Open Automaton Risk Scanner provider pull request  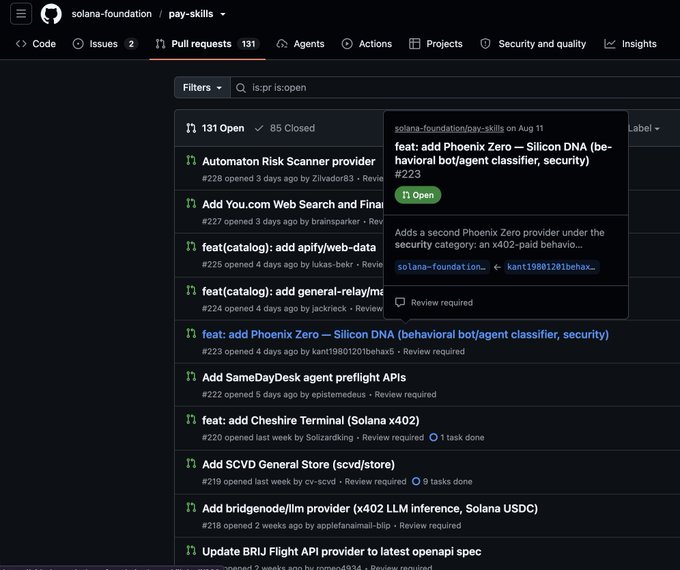(x=288, y=161)
